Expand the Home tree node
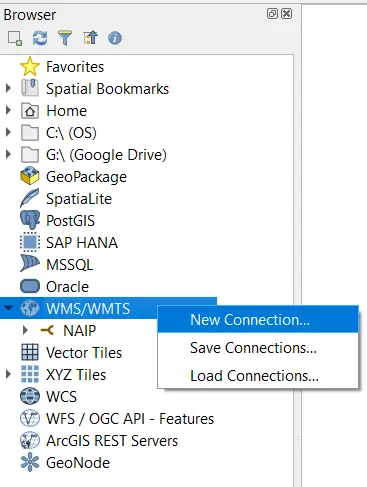 pos(9,110)
